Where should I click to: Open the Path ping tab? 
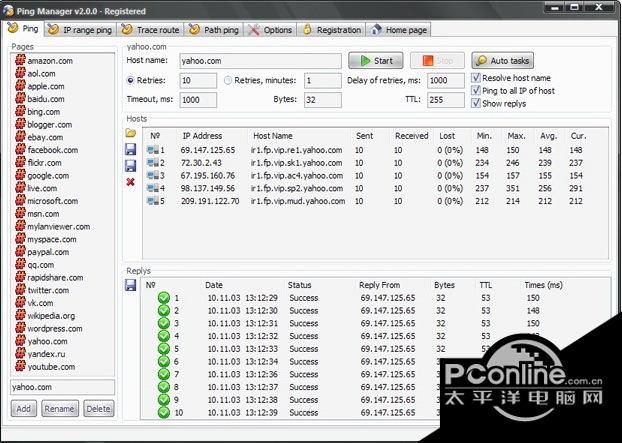pos(214,30)
